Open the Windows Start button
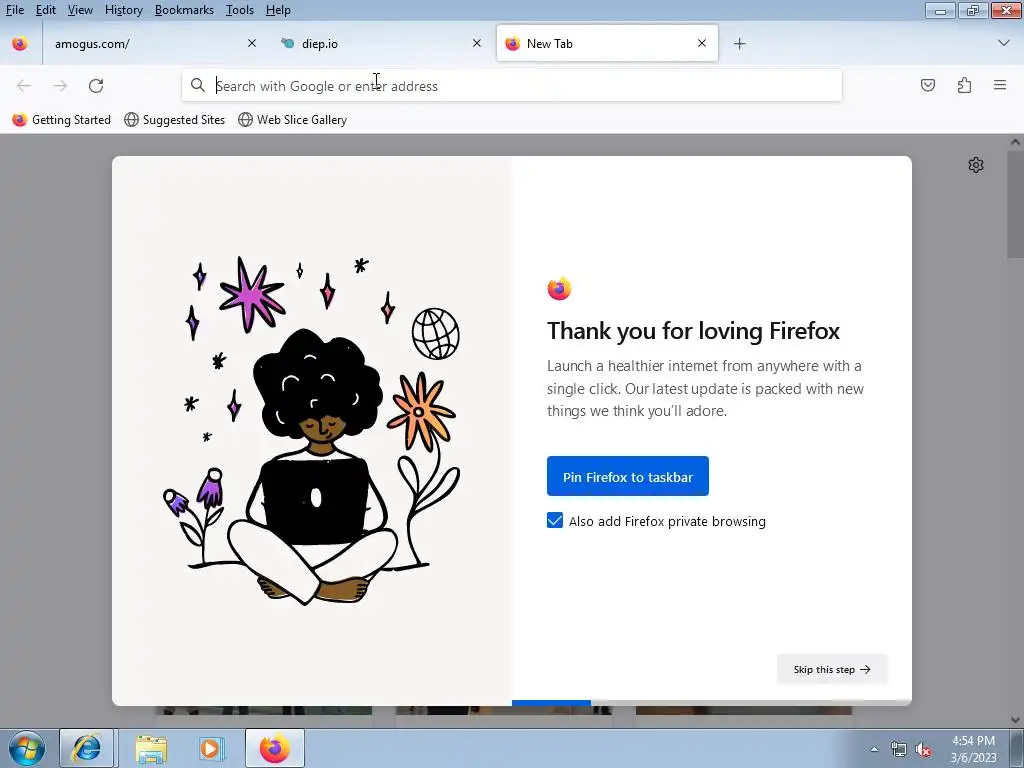1024x768 pixels. [x=27, y=748]
